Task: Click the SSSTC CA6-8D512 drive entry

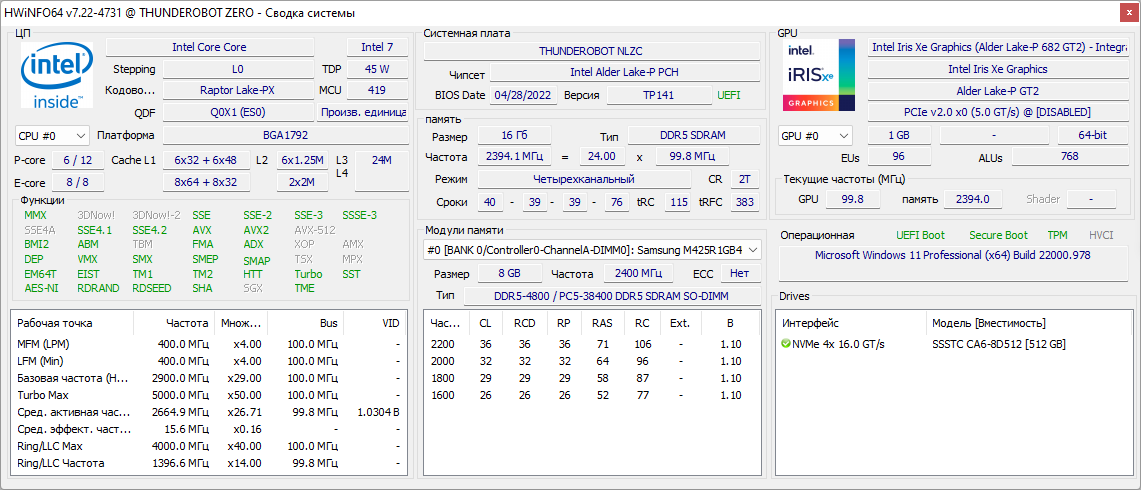Action: [998, 344]
